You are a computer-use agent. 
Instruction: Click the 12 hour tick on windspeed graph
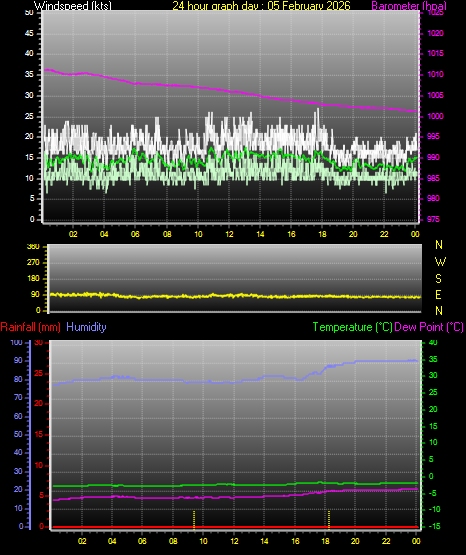[229, 234]
